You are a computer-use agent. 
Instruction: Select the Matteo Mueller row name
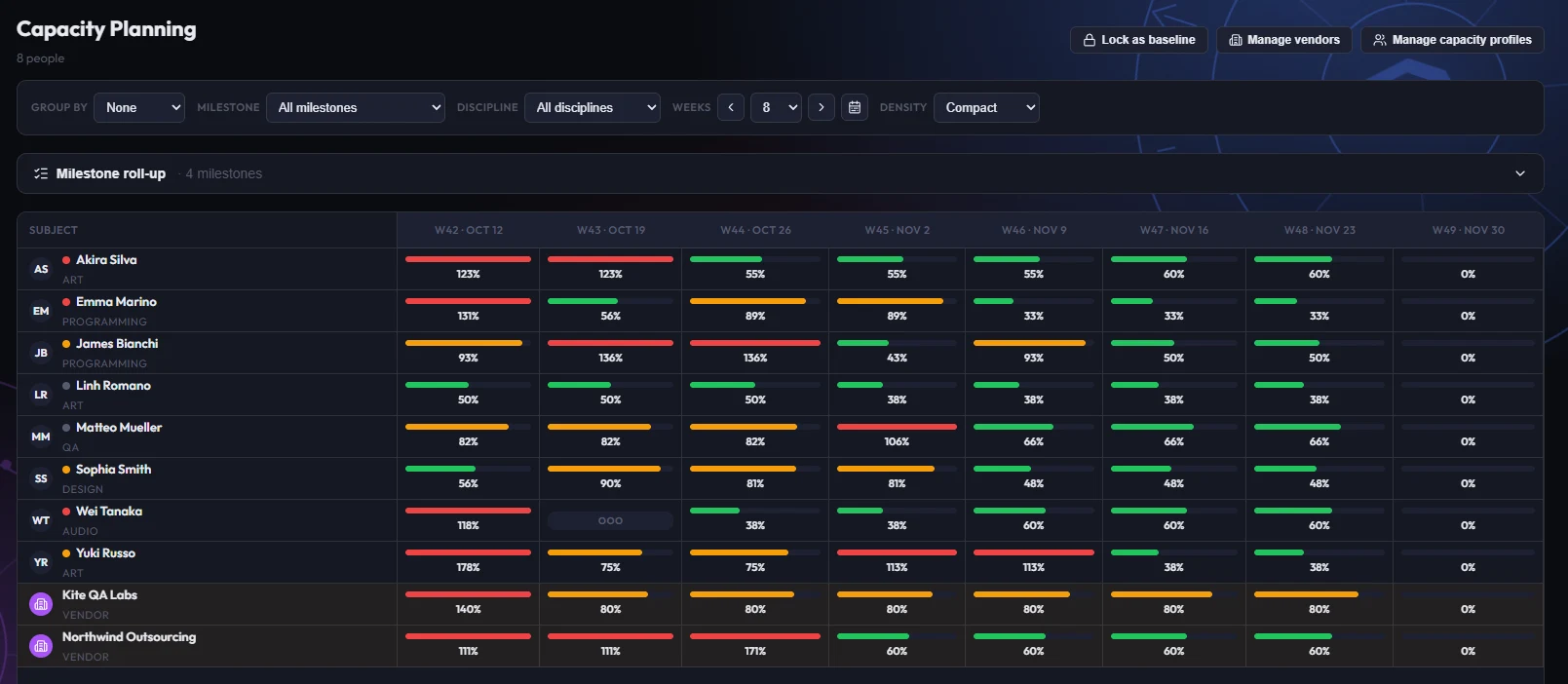pos(119,428)
